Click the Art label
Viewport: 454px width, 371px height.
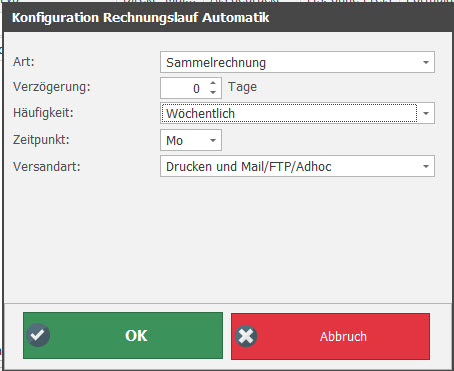[24, 62]
